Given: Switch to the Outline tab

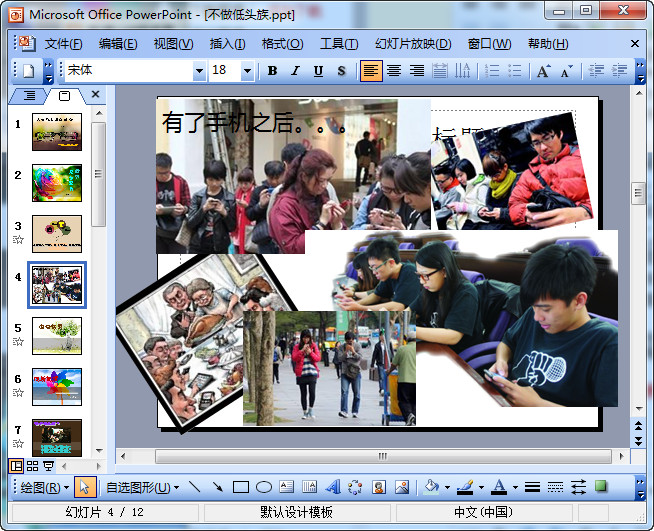Looking at the screenshot, I should 29,96.
